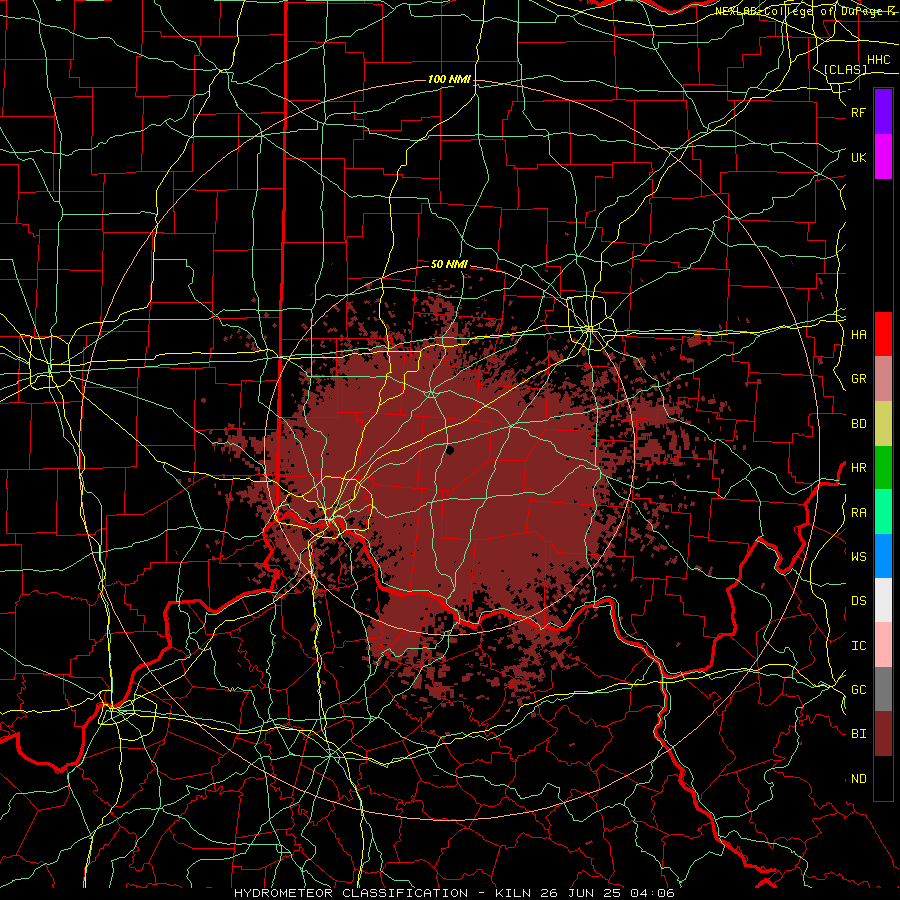Screen dimensions: 900x900
Task: Click the white DS legend swatch
Action: click(883, 600)
